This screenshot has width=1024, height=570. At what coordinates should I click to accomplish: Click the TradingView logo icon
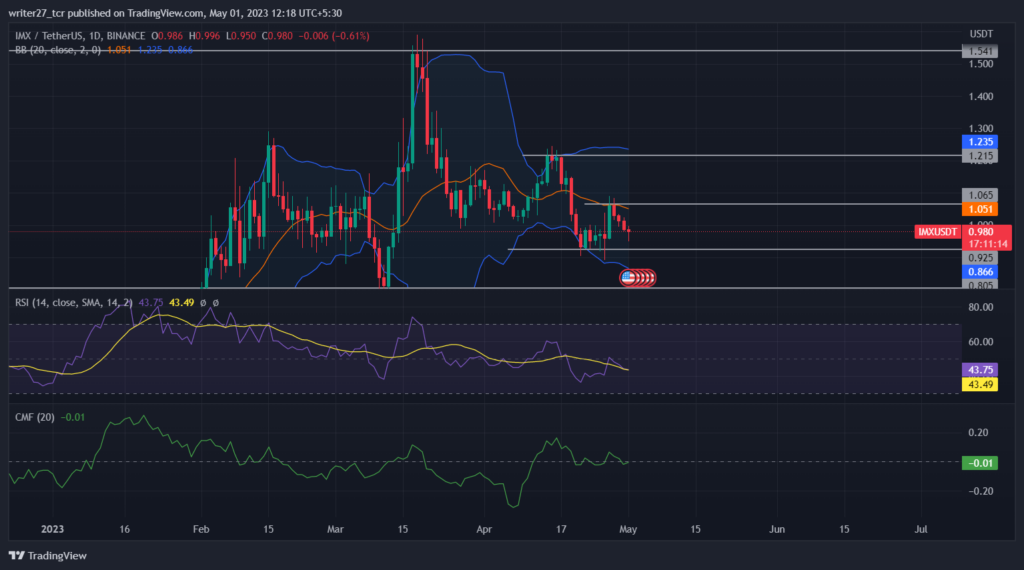point(16,556)
